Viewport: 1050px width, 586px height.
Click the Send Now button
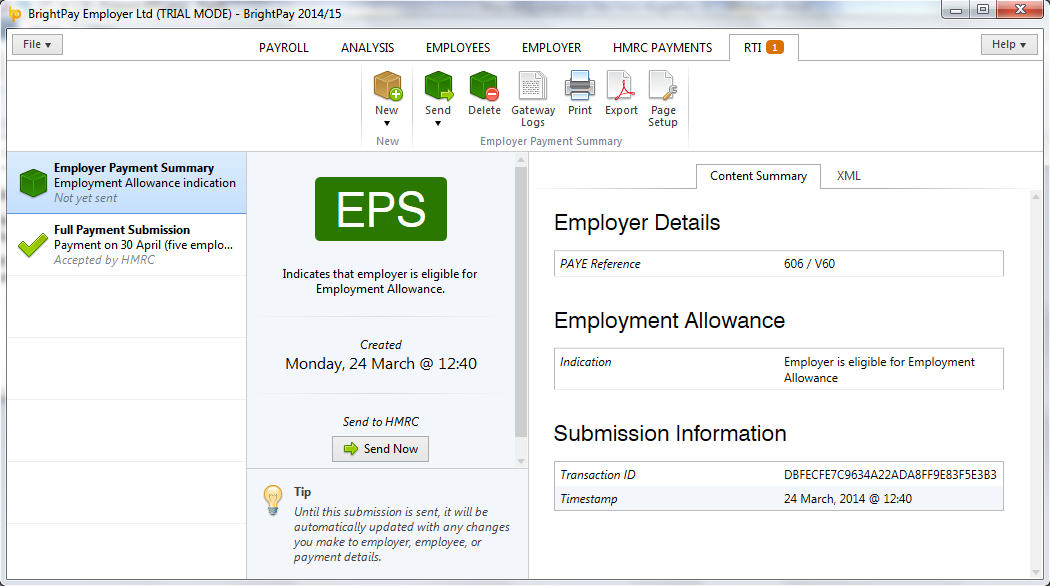tap(380, 449)
